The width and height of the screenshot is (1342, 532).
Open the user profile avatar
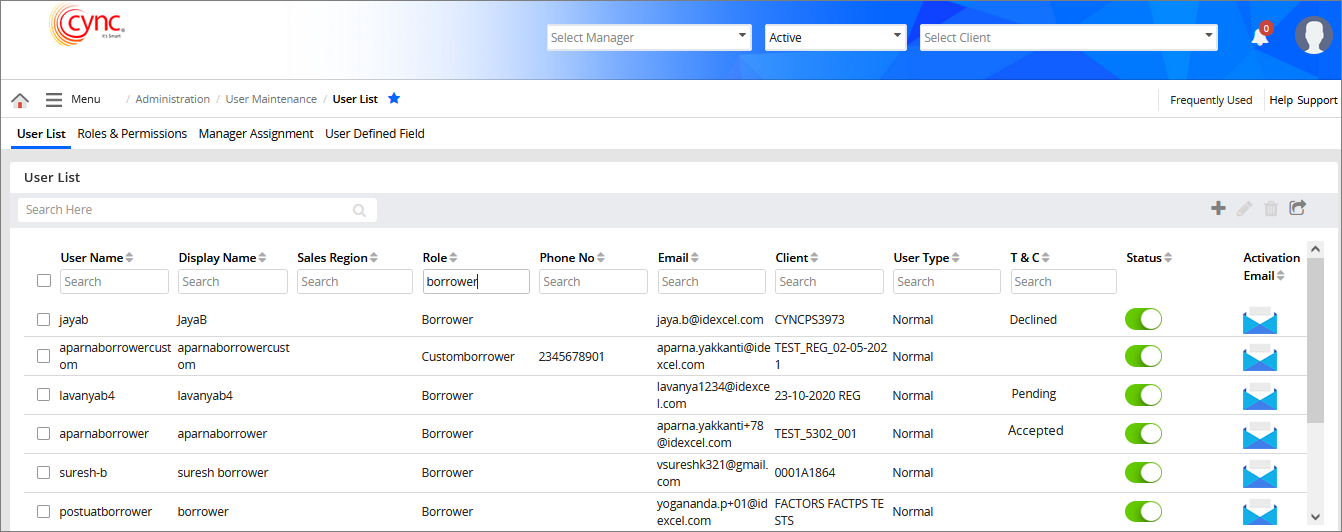coord(1313,36)
